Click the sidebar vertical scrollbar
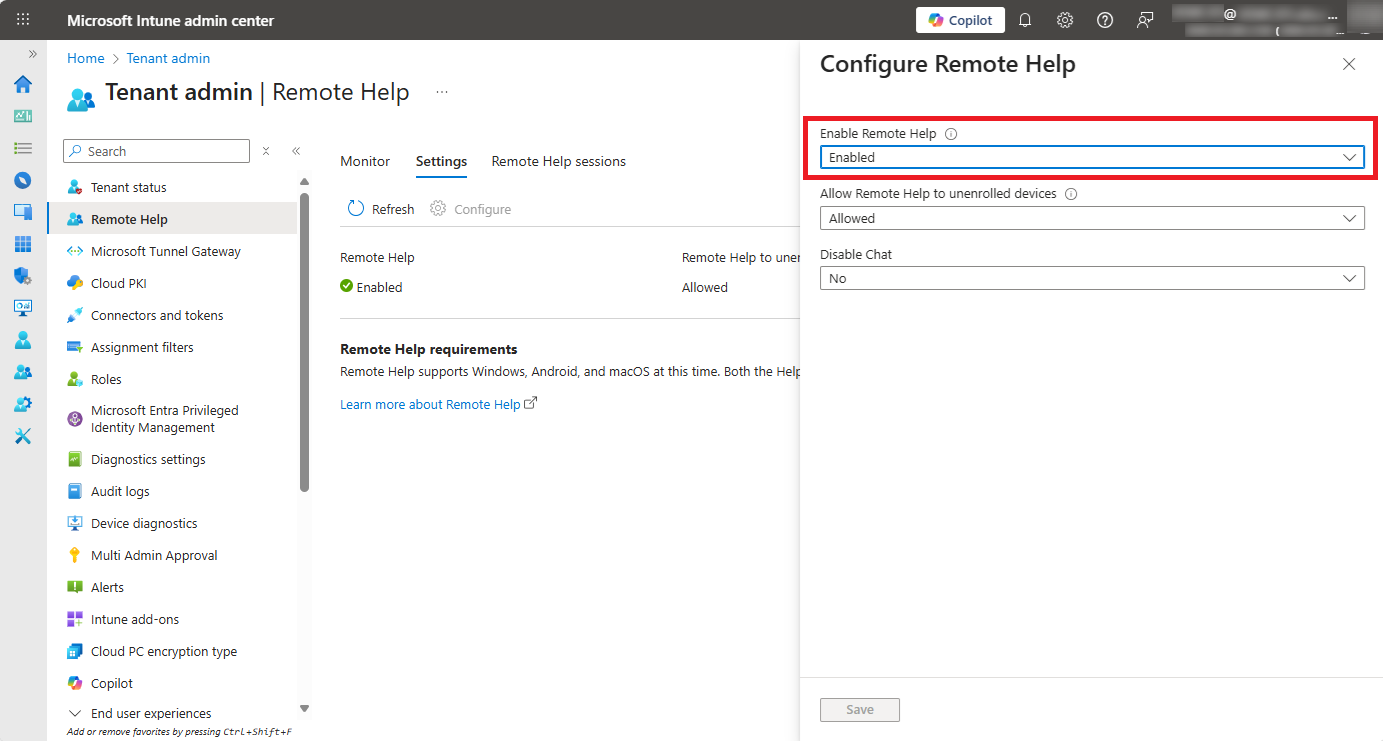 click(x=305, y=340)
